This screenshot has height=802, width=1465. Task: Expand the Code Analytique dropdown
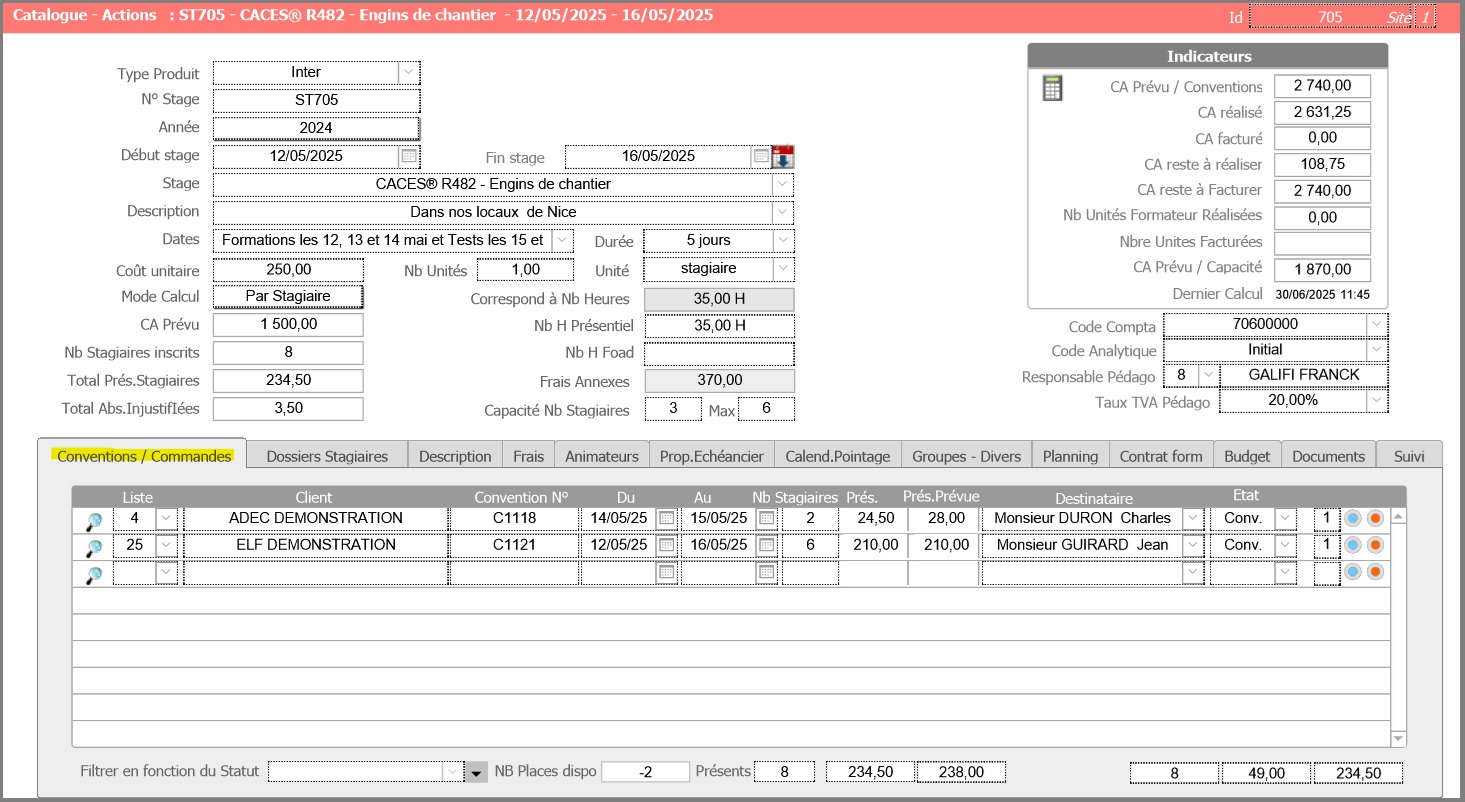coord(1376,350)
